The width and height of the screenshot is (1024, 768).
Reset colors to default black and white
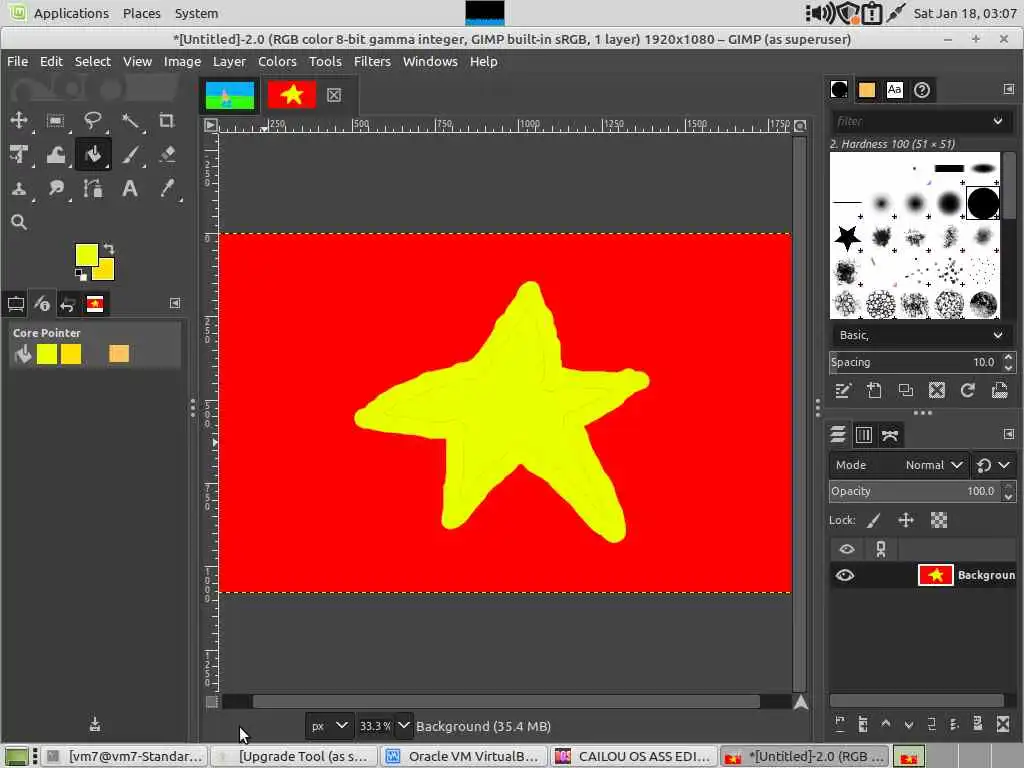80,274
